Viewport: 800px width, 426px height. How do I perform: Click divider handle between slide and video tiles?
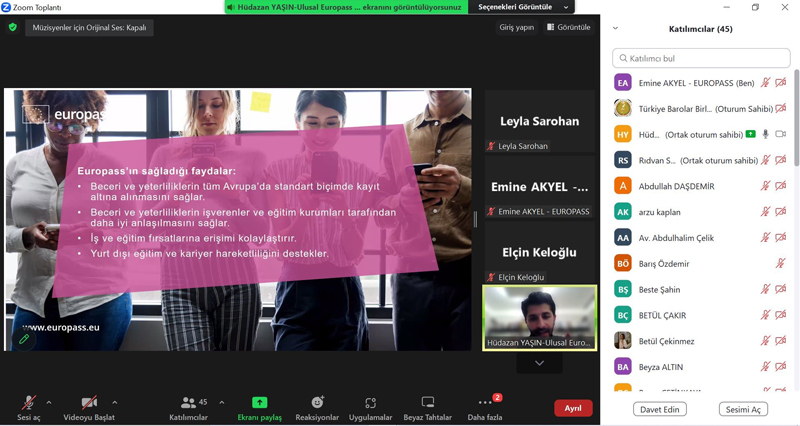coord(476,220)
